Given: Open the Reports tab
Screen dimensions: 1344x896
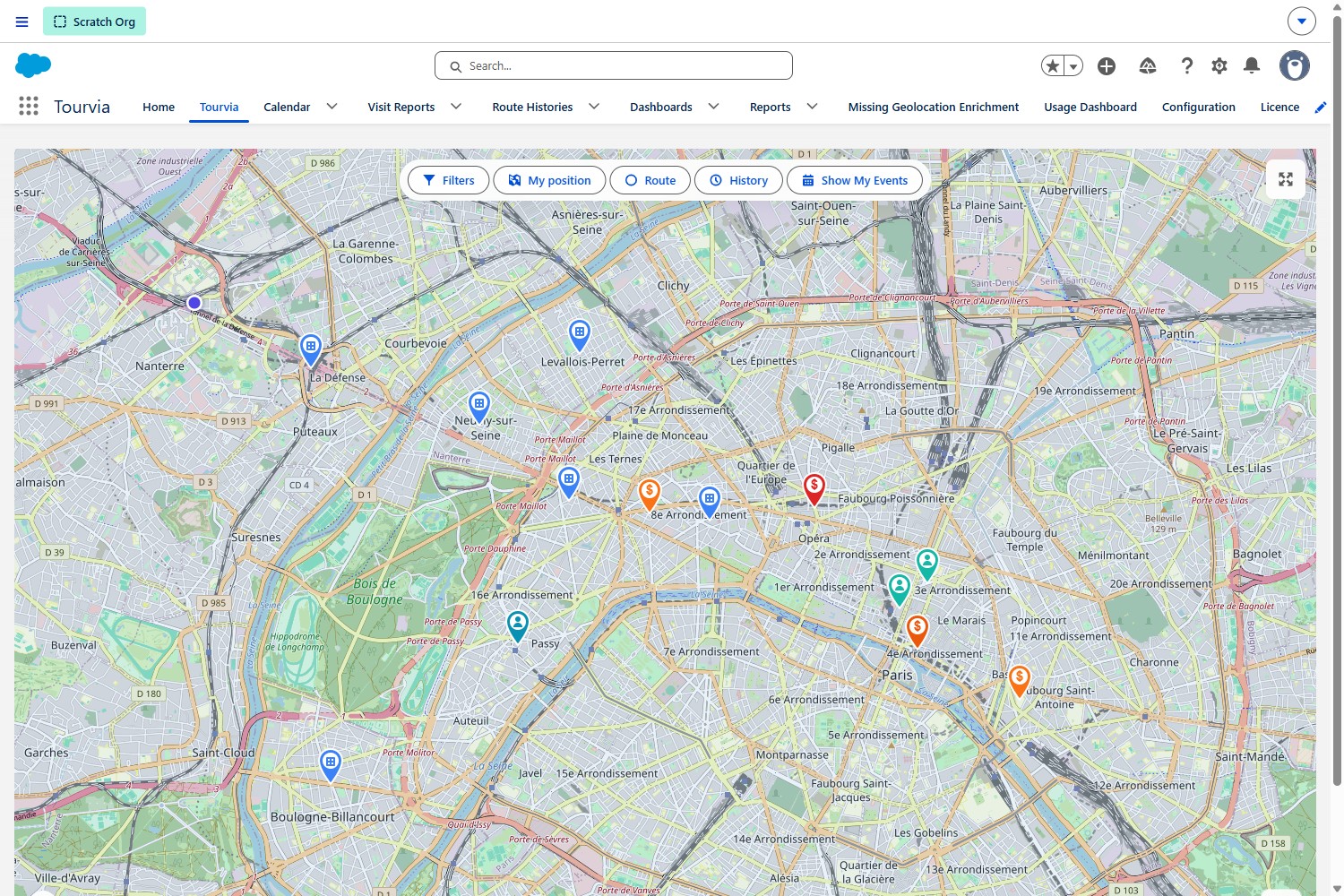Looking at the screenshot, I should tap(771, 108).
